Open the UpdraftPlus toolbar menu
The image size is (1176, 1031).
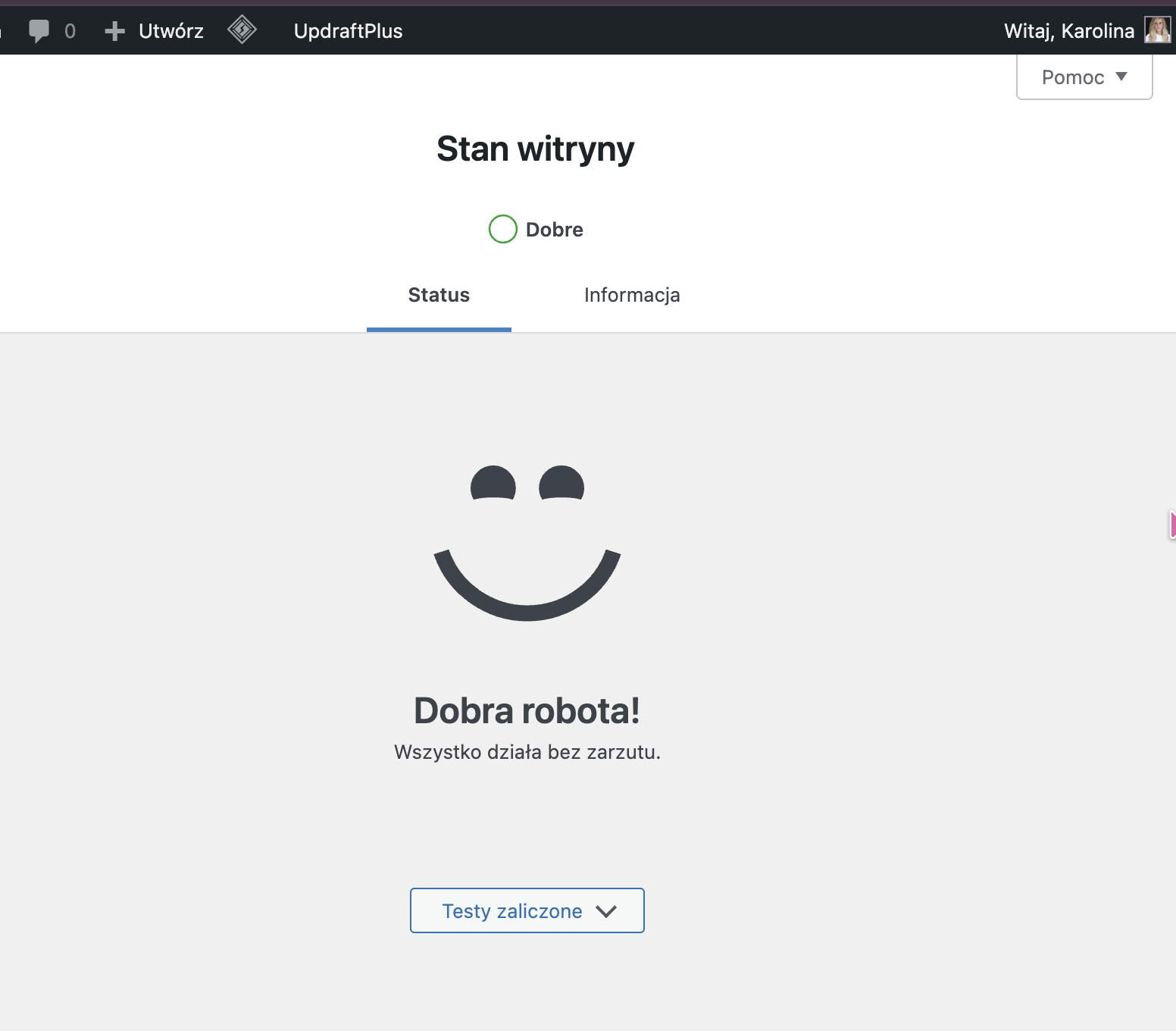(x=348, y=31)
